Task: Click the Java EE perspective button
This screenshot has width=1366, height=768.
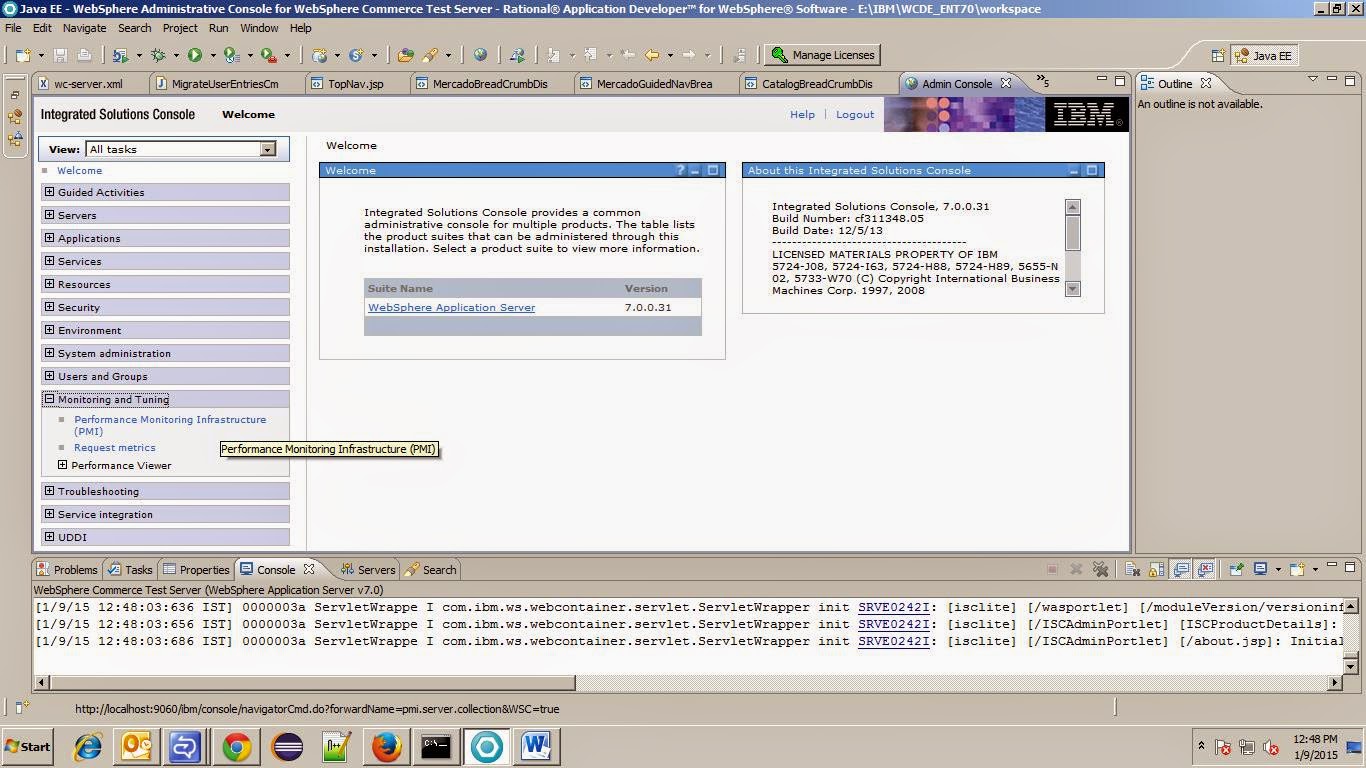Action: tap(1262, 56)
